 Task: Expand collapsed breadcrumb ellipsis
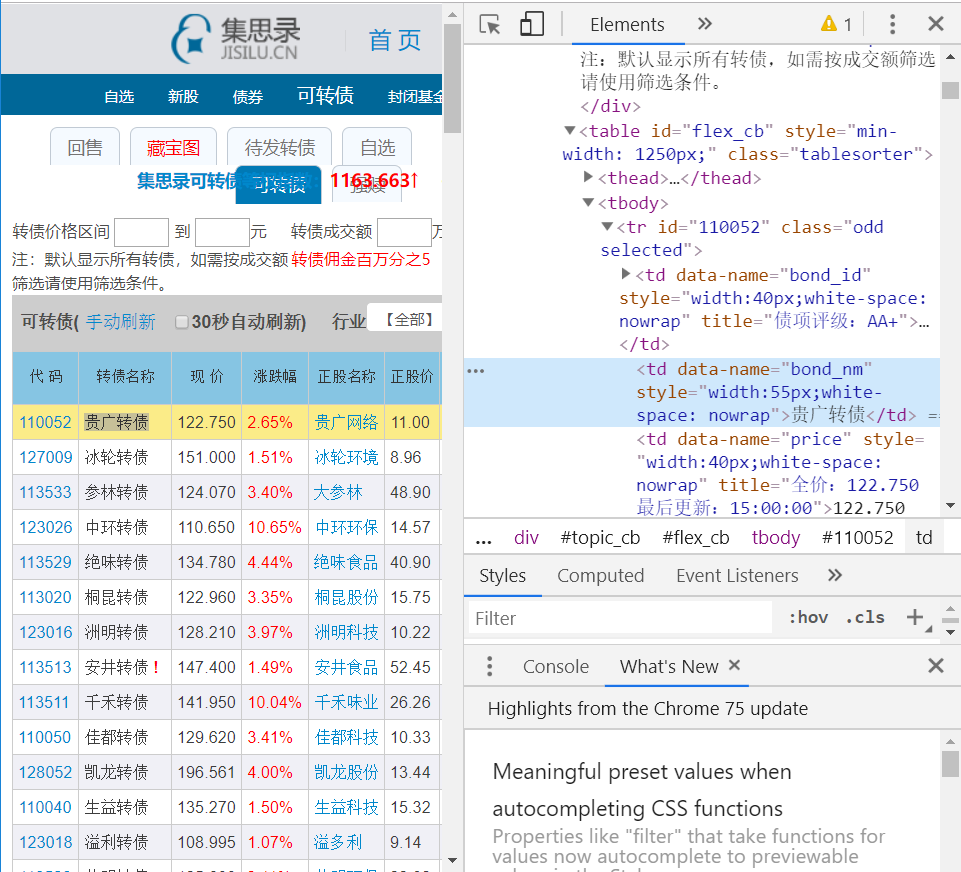(484, 539)
